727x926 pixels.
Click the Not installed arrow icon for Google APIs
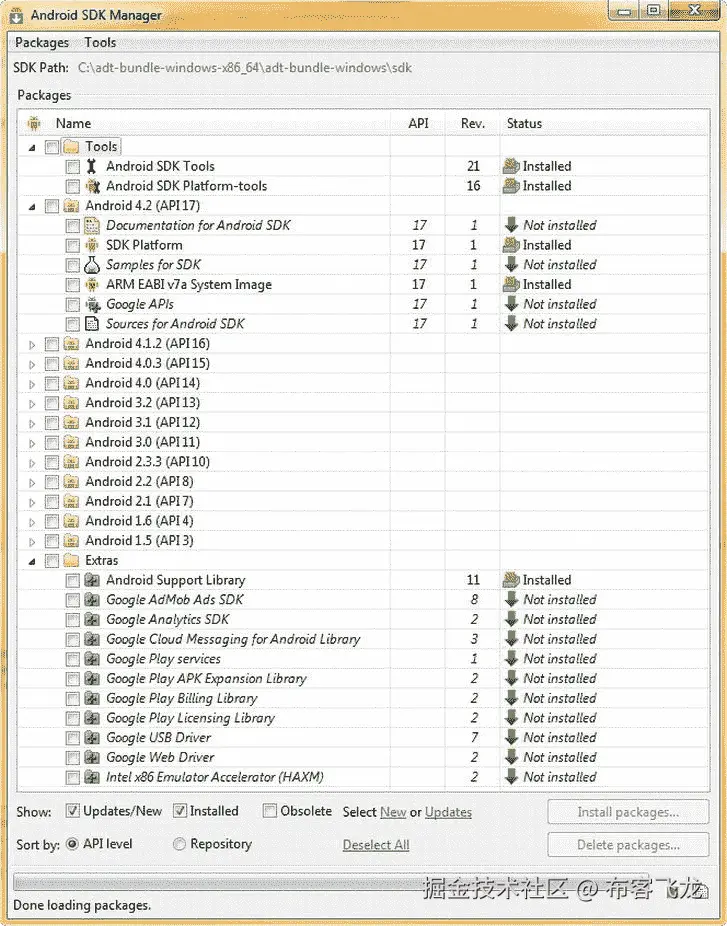(x=511, y=304)
